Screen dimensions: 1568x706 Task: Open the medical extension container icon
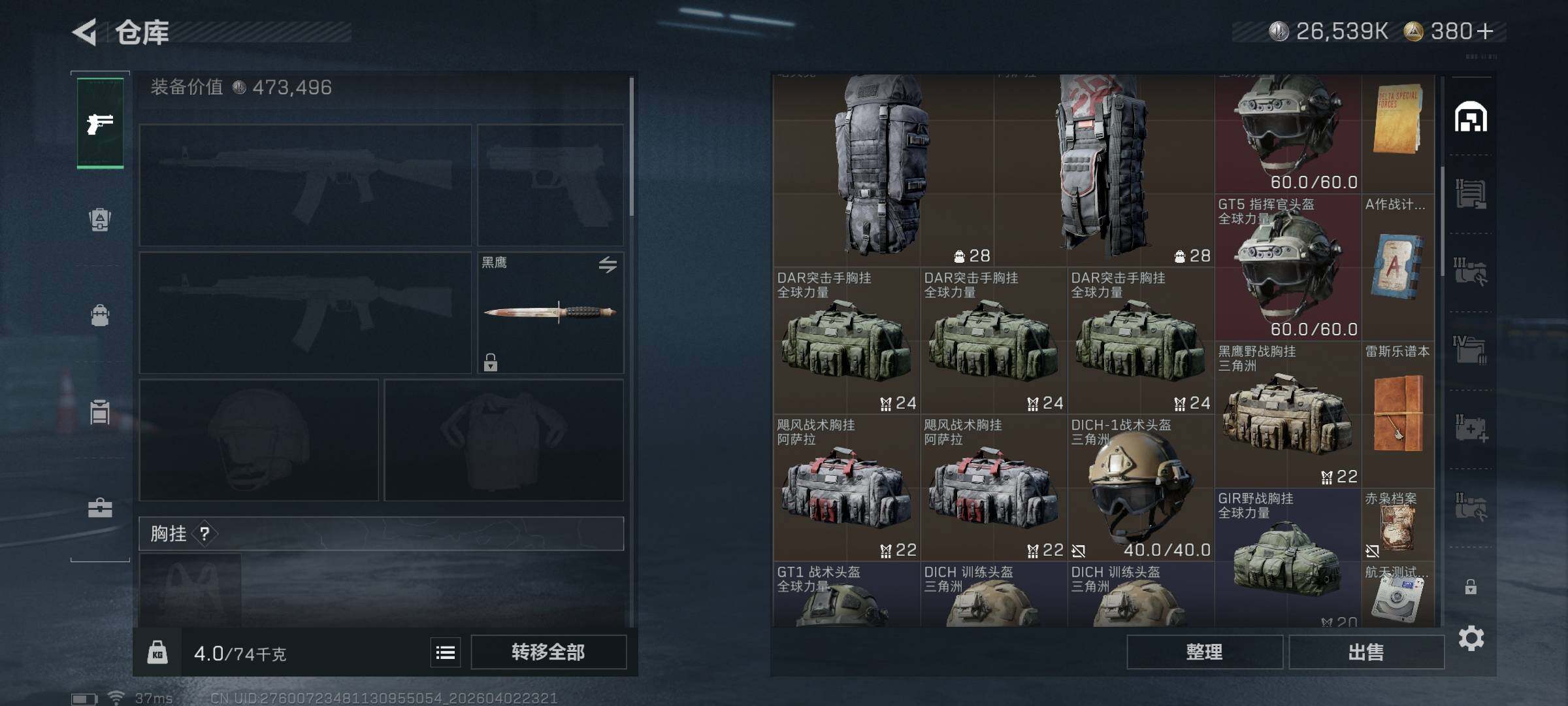(x=1471, y=428)
